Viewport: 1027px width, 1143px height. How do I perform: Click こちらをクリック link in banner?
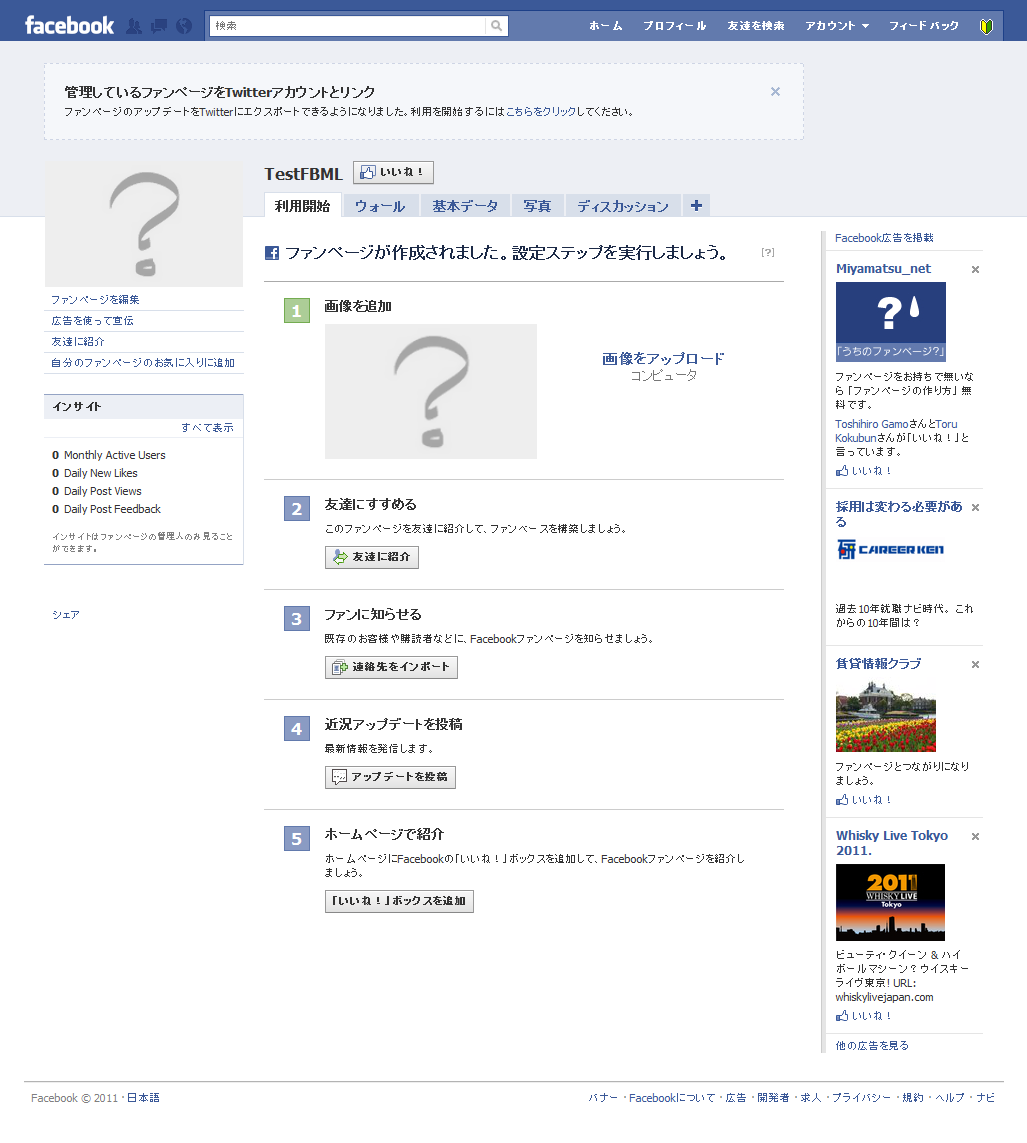[541, 112]
